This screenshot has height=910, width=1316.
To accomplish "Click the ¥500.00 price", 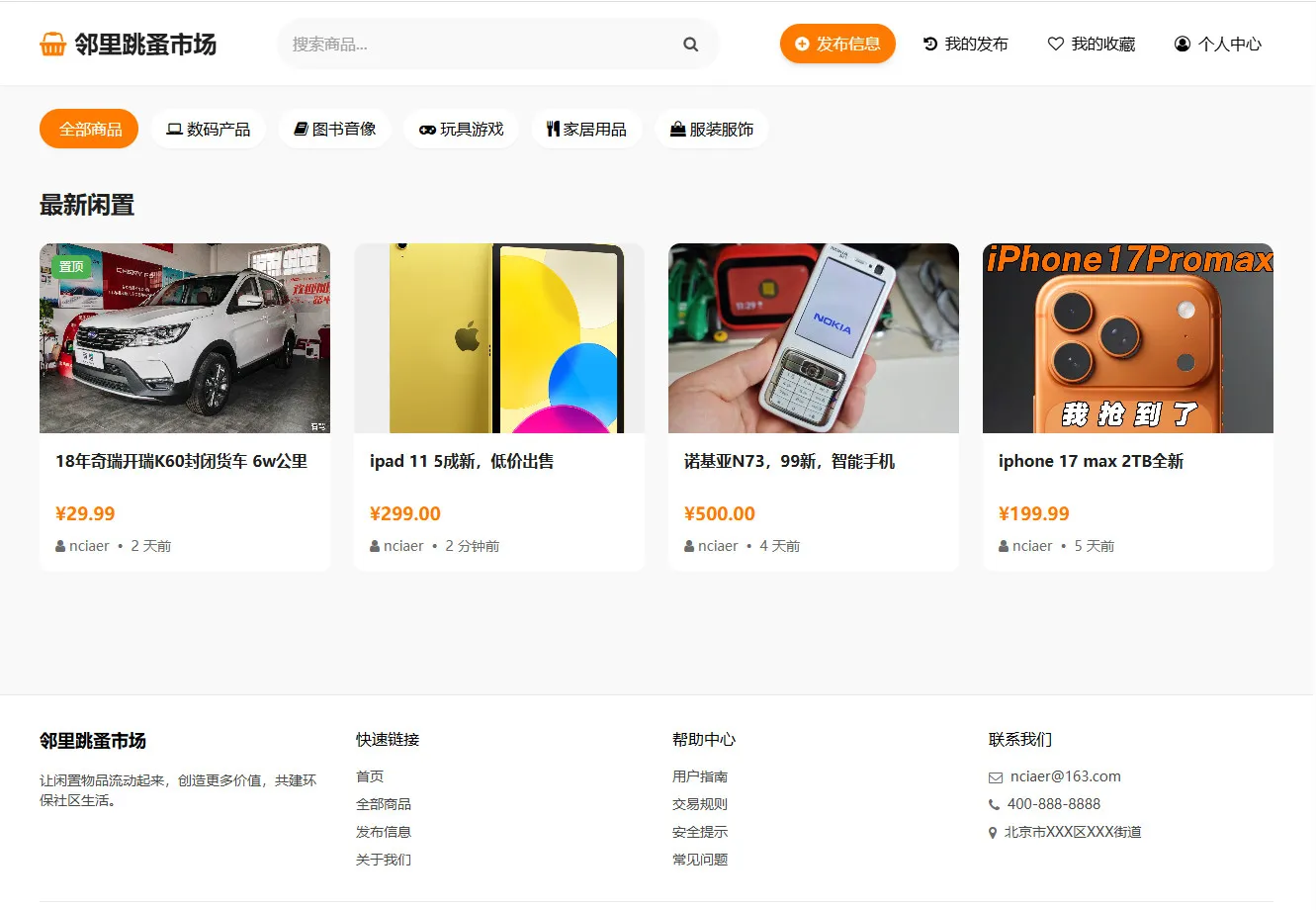I will coord(720,514).
